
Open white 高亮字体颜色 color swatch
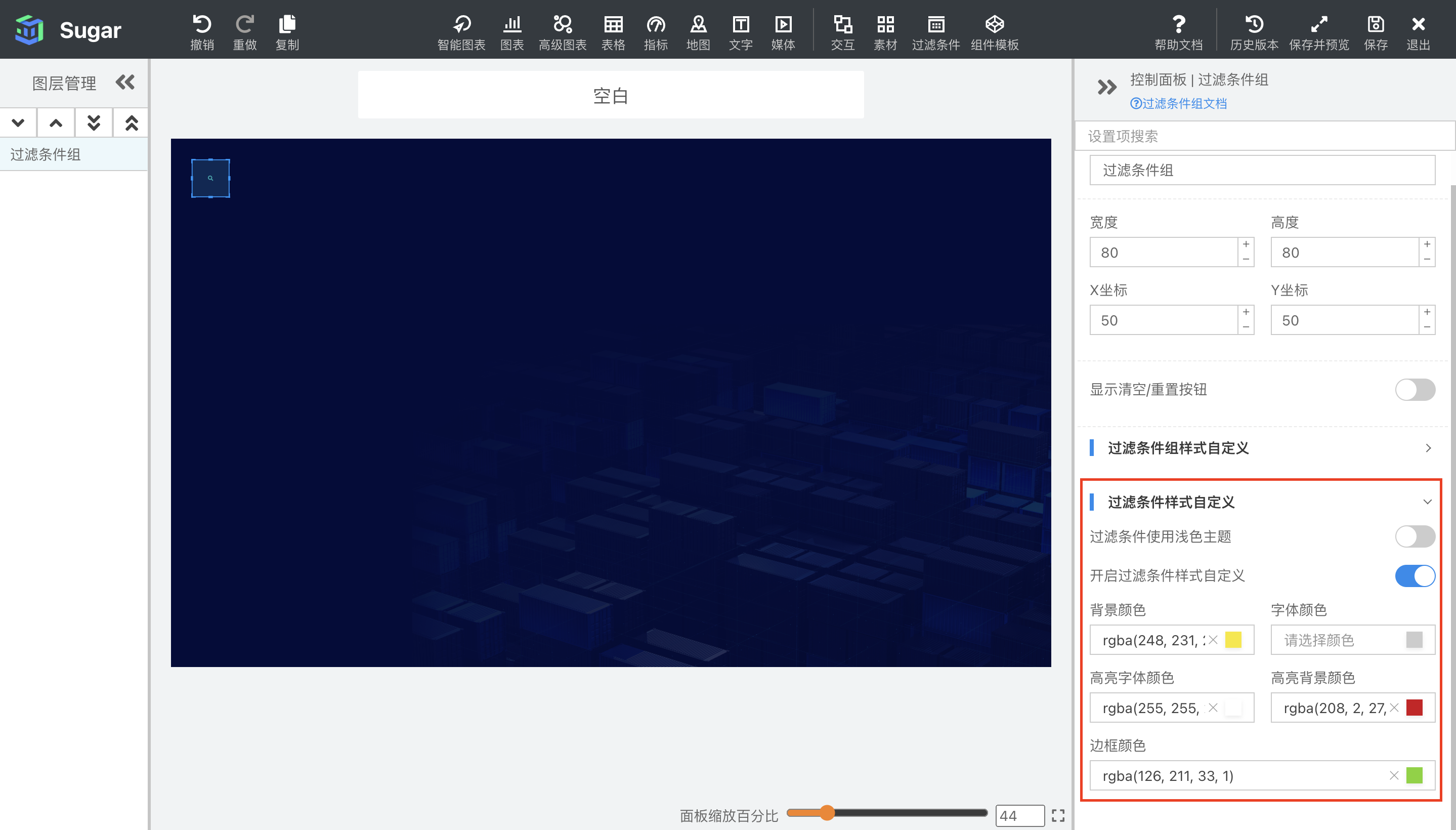[x=1233, y=708]
